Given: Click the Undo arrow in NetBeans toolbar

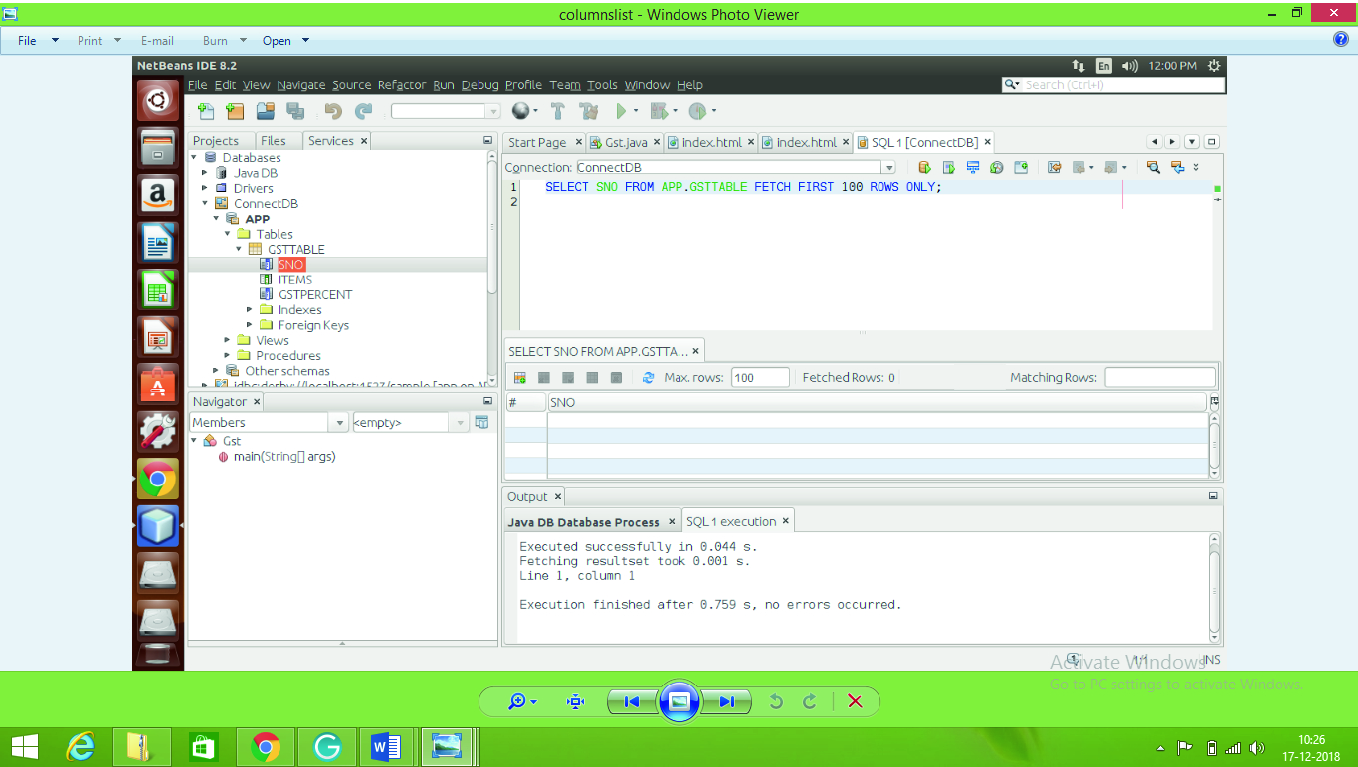Looking at the screenshot, I should (333, 111).
